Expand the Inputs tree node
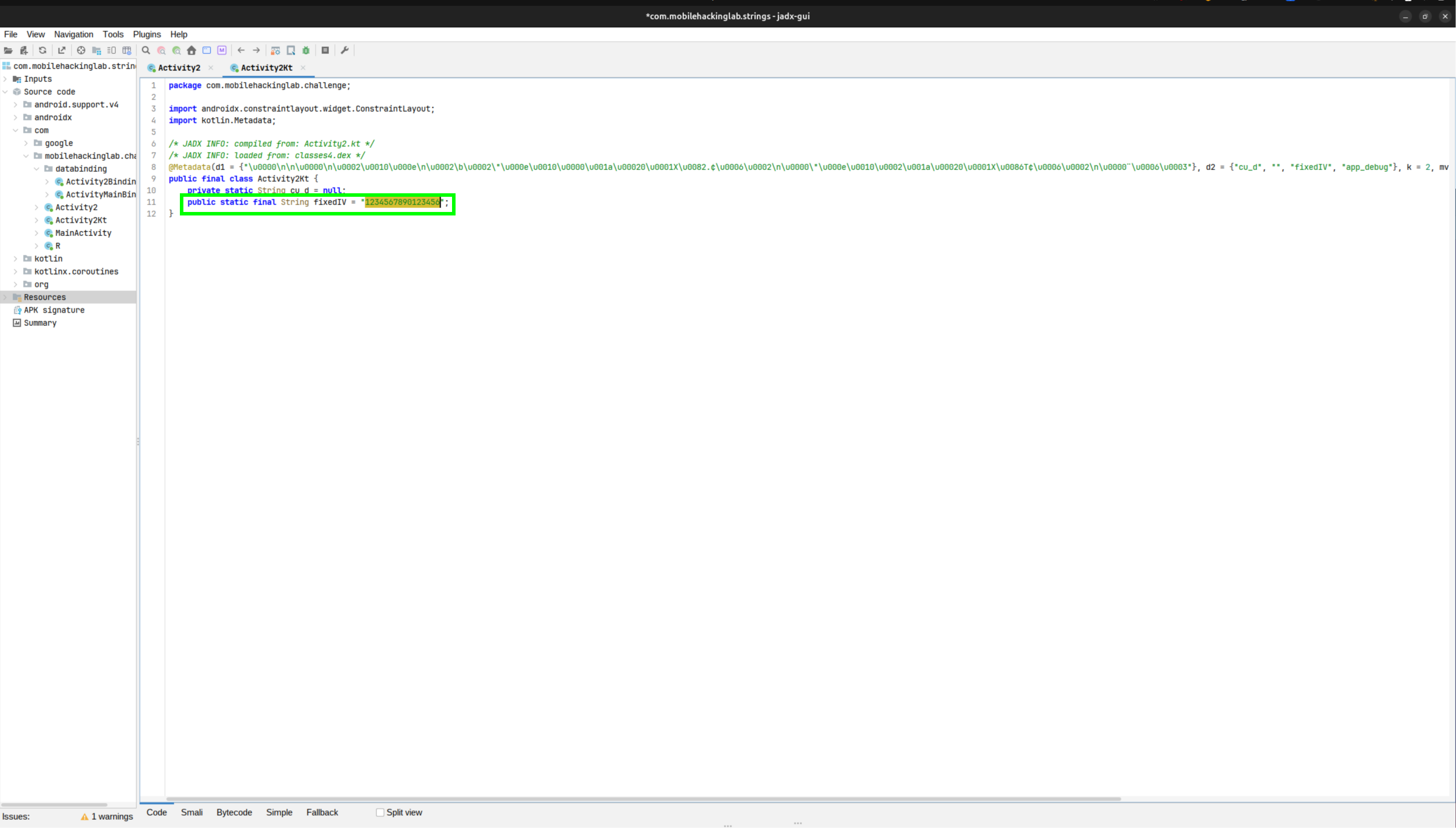 [5, 79]
